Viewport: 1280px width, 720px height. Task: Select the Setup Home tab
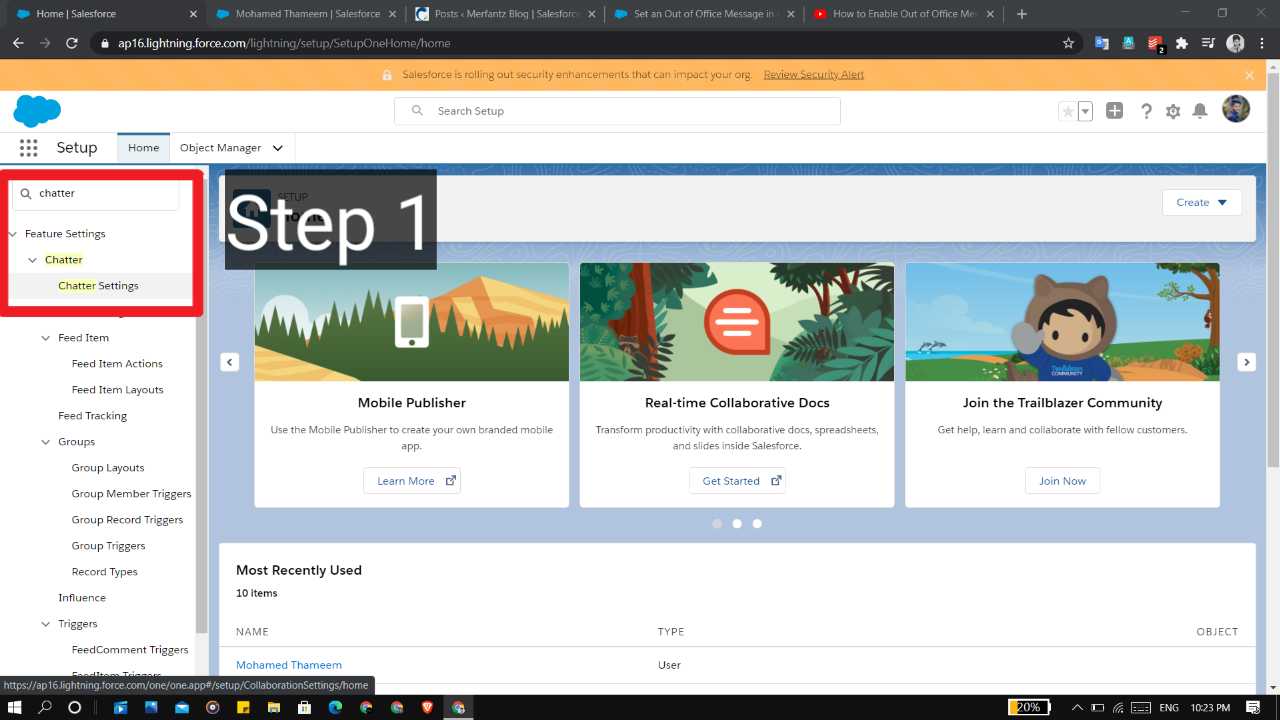[x=143, y=148]
